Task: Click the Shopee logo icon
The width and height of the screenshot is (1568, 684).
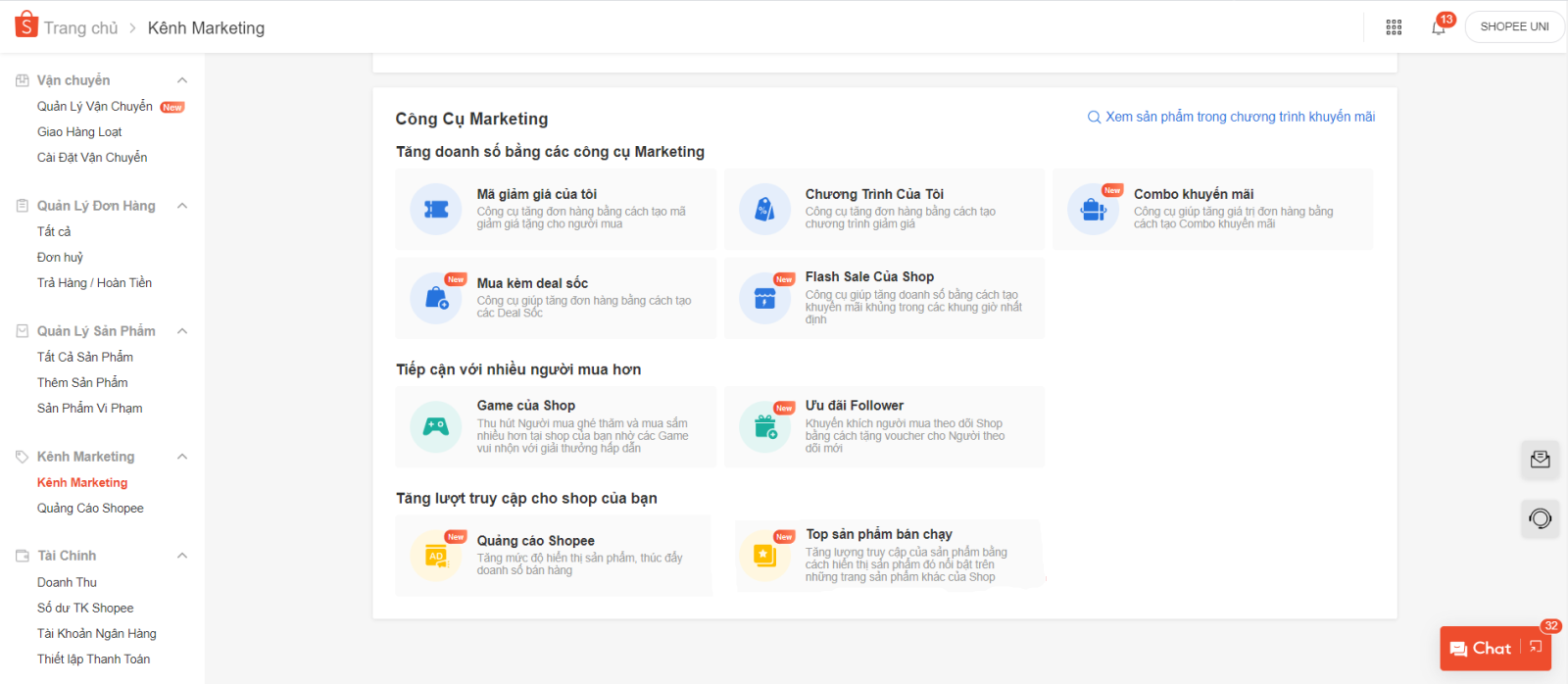Action: click(26, 25)
